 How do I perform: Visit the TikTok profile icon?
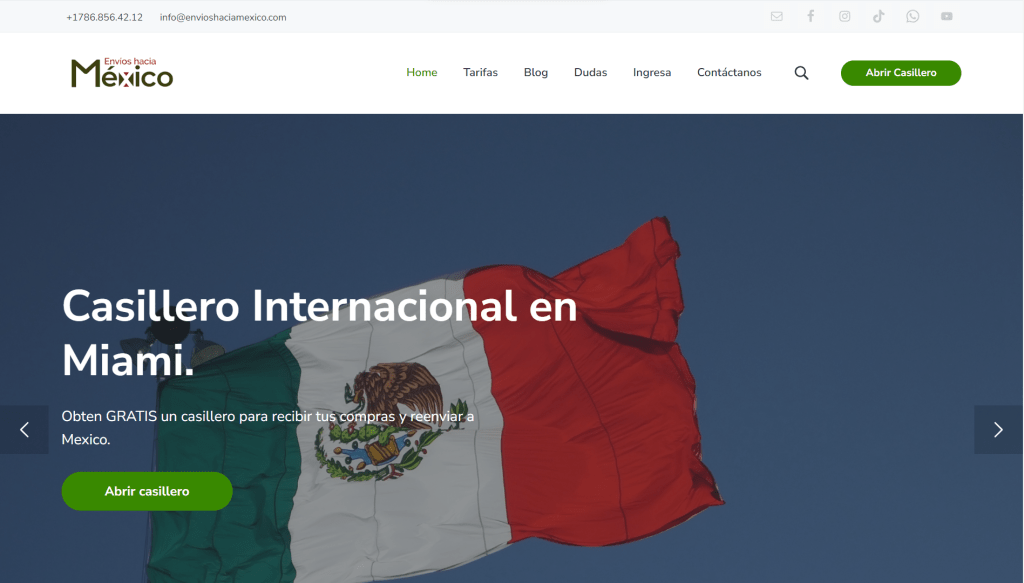(x=878, y=16)
